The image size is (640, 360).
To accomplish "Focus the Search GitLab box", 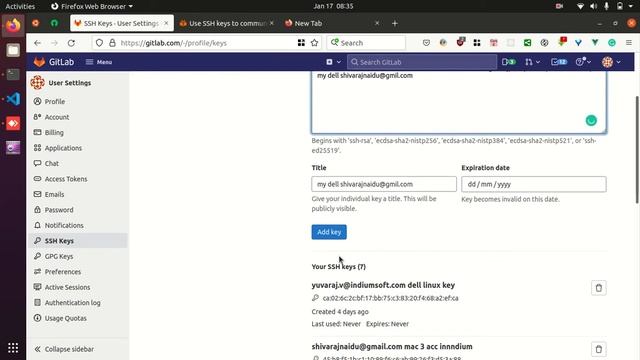I will click(x=422, y=62).
